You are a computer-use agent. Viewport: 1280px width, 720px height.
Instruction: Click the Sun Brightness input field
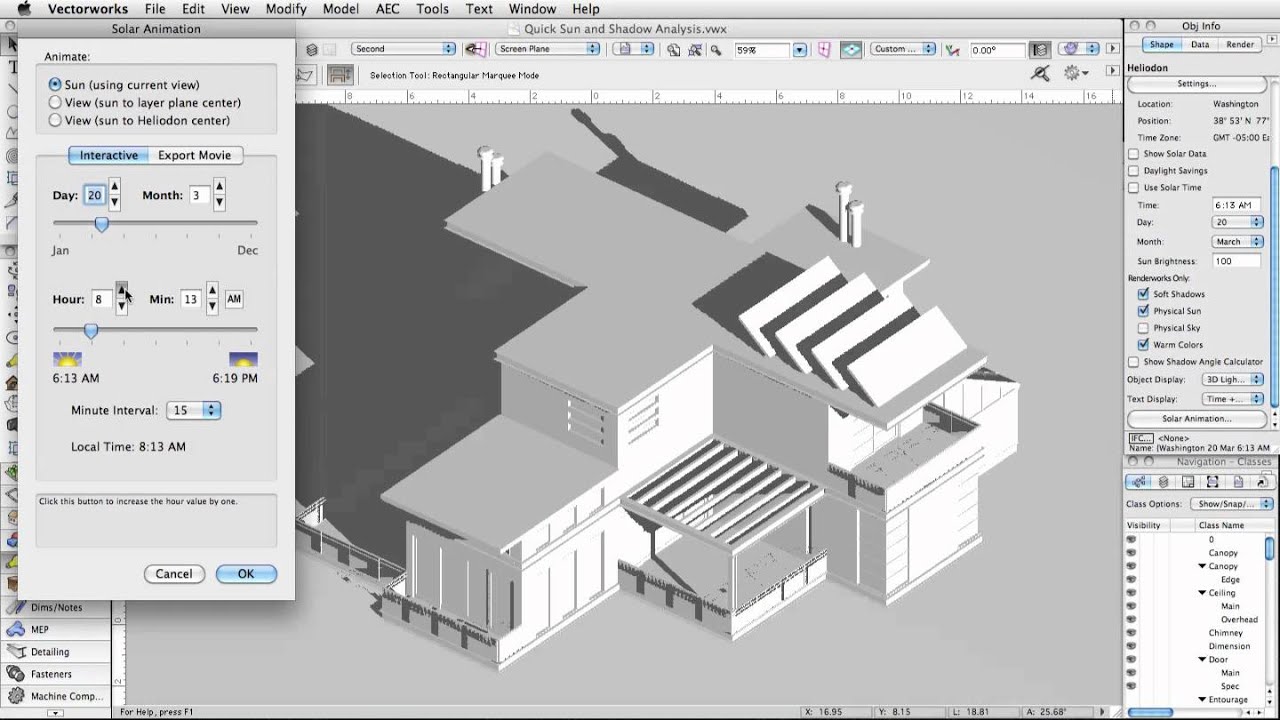[x=1237, y=261]
